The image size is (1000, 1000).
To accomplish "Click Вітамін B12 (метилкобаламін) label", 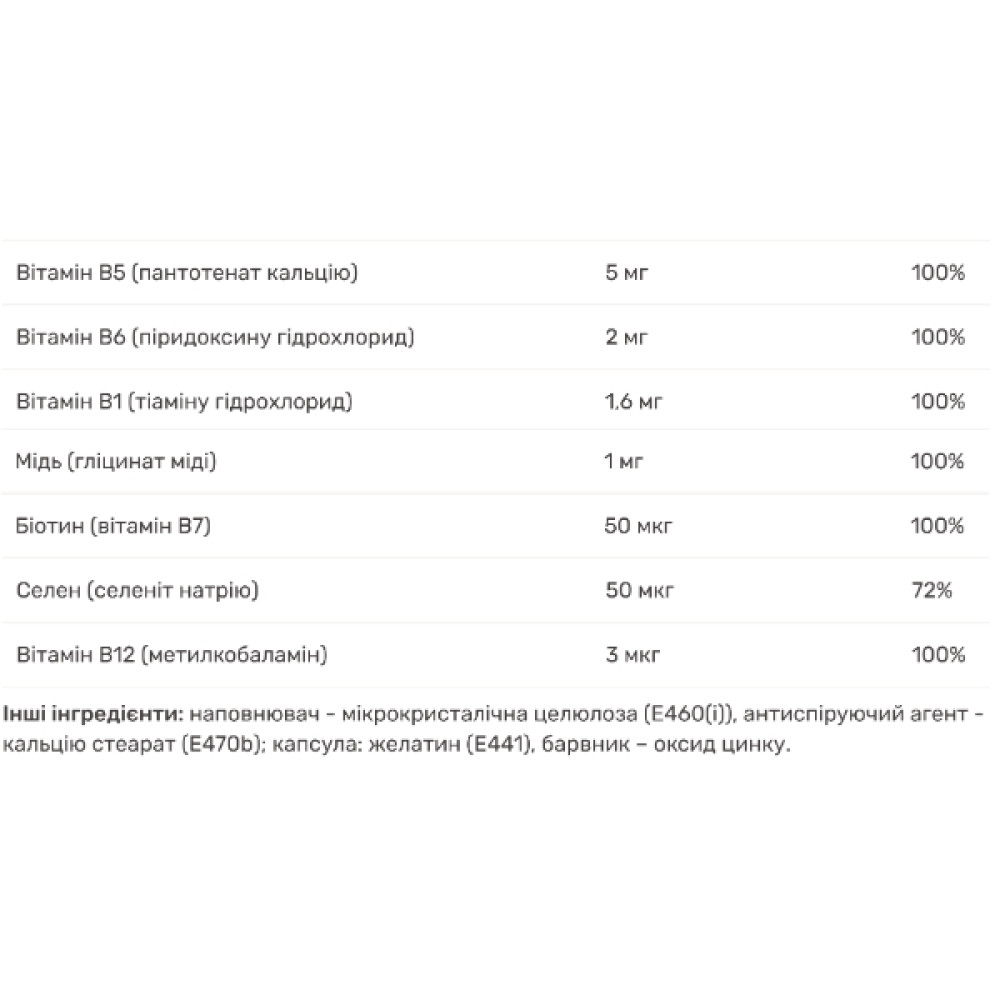I will click(172, 655).
